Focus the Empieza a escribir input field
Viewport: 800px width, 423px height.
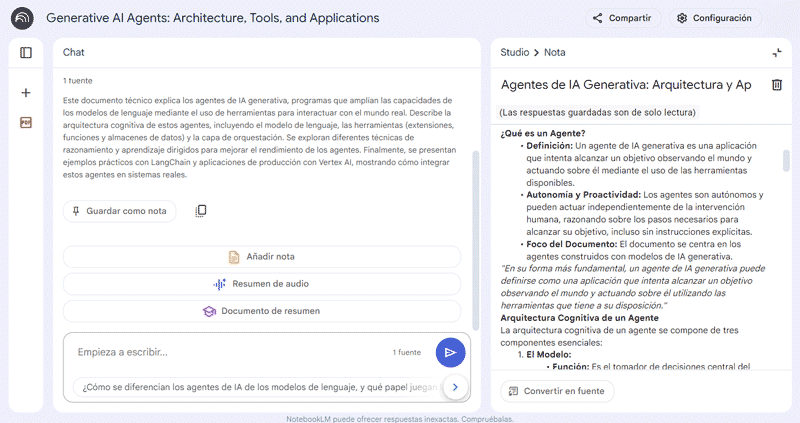point(220,352)
